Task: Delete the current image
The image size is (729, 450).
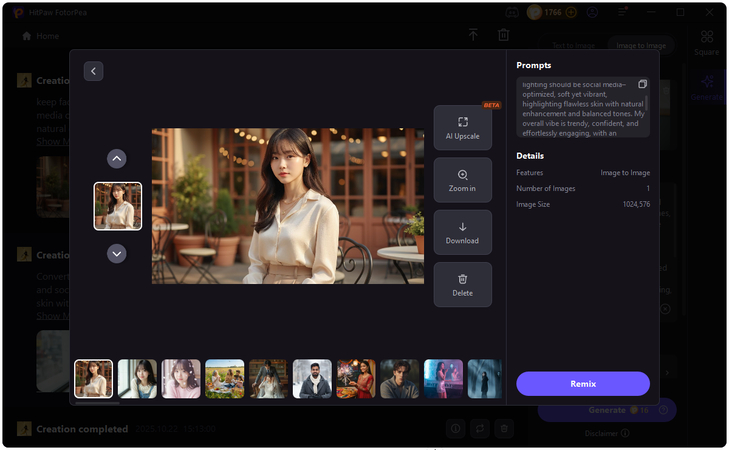Action: pos(463,285)
